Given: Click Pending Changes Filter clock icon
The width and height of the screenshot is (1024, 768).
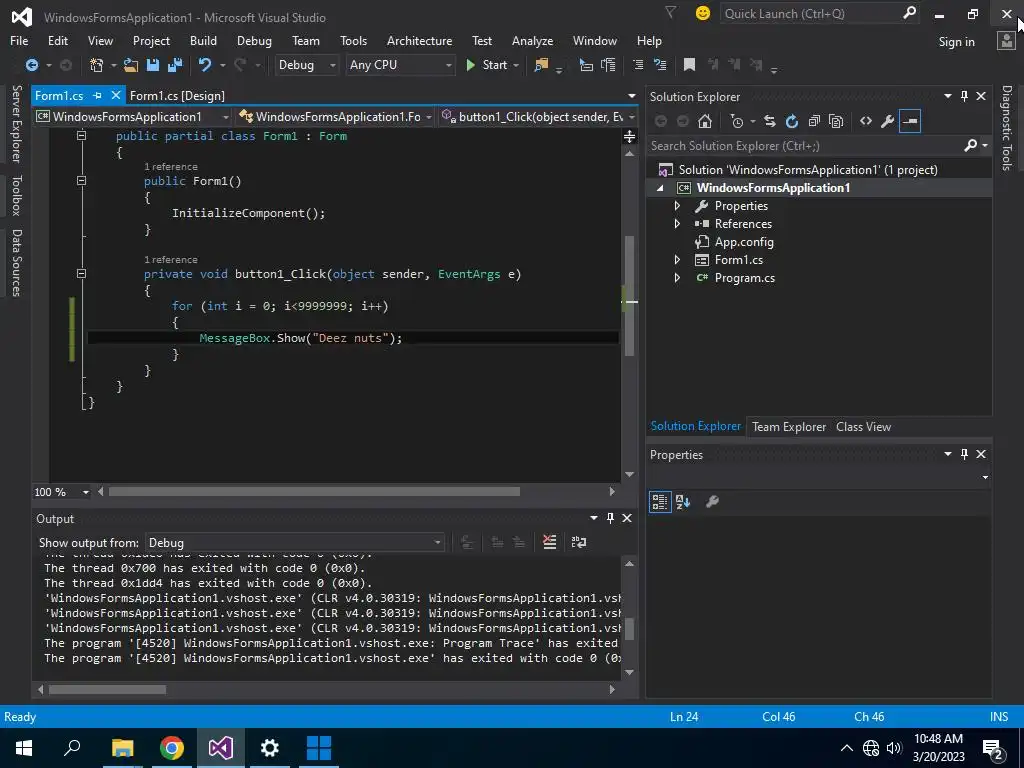Looking at the screenshot, I should click(737, 121).
